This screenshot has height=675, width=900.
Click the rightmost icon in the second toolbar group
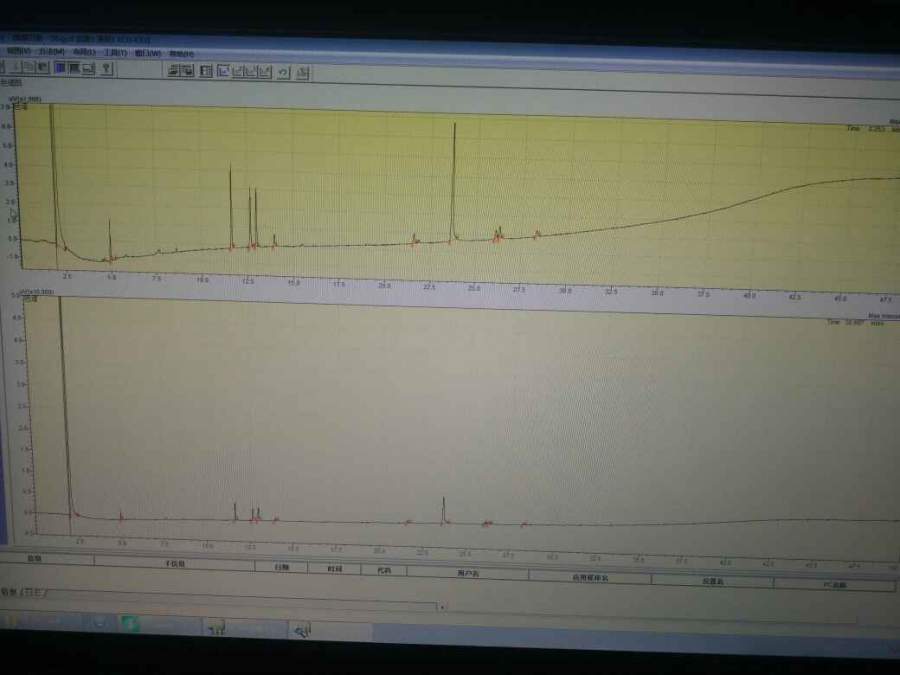point(302,72)
